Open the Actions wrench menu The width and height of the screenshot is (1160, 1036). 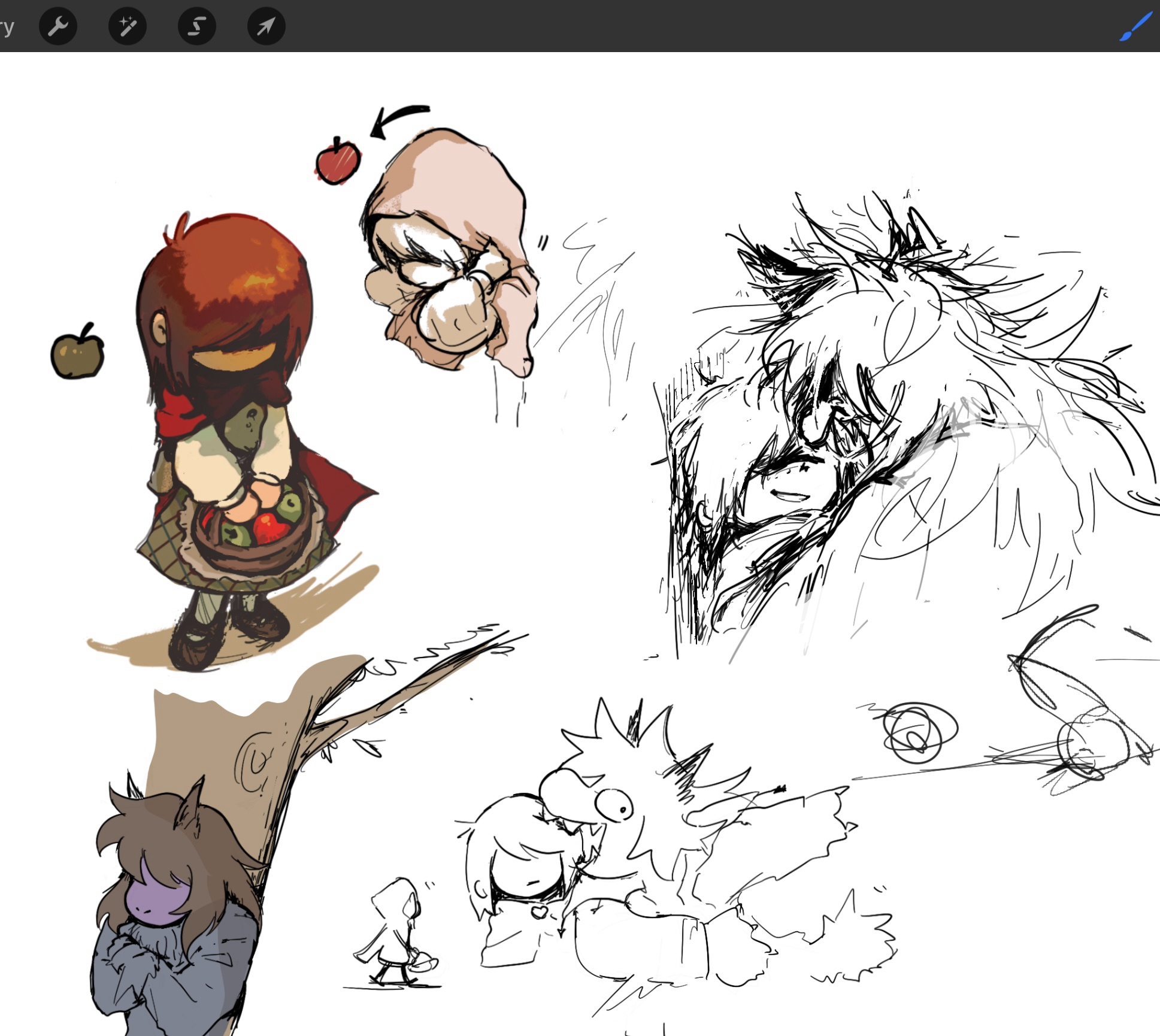click(x=58, y=26)
